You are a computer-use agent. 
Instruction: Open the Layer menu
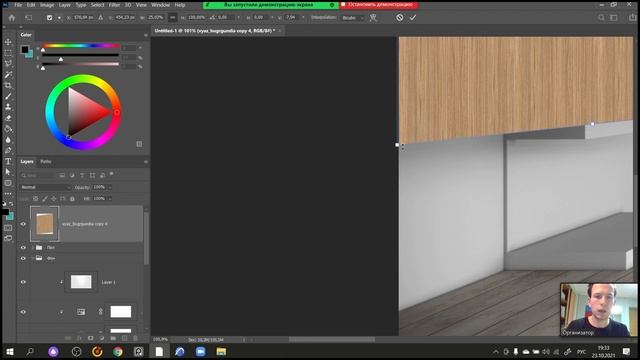(64, 5)
